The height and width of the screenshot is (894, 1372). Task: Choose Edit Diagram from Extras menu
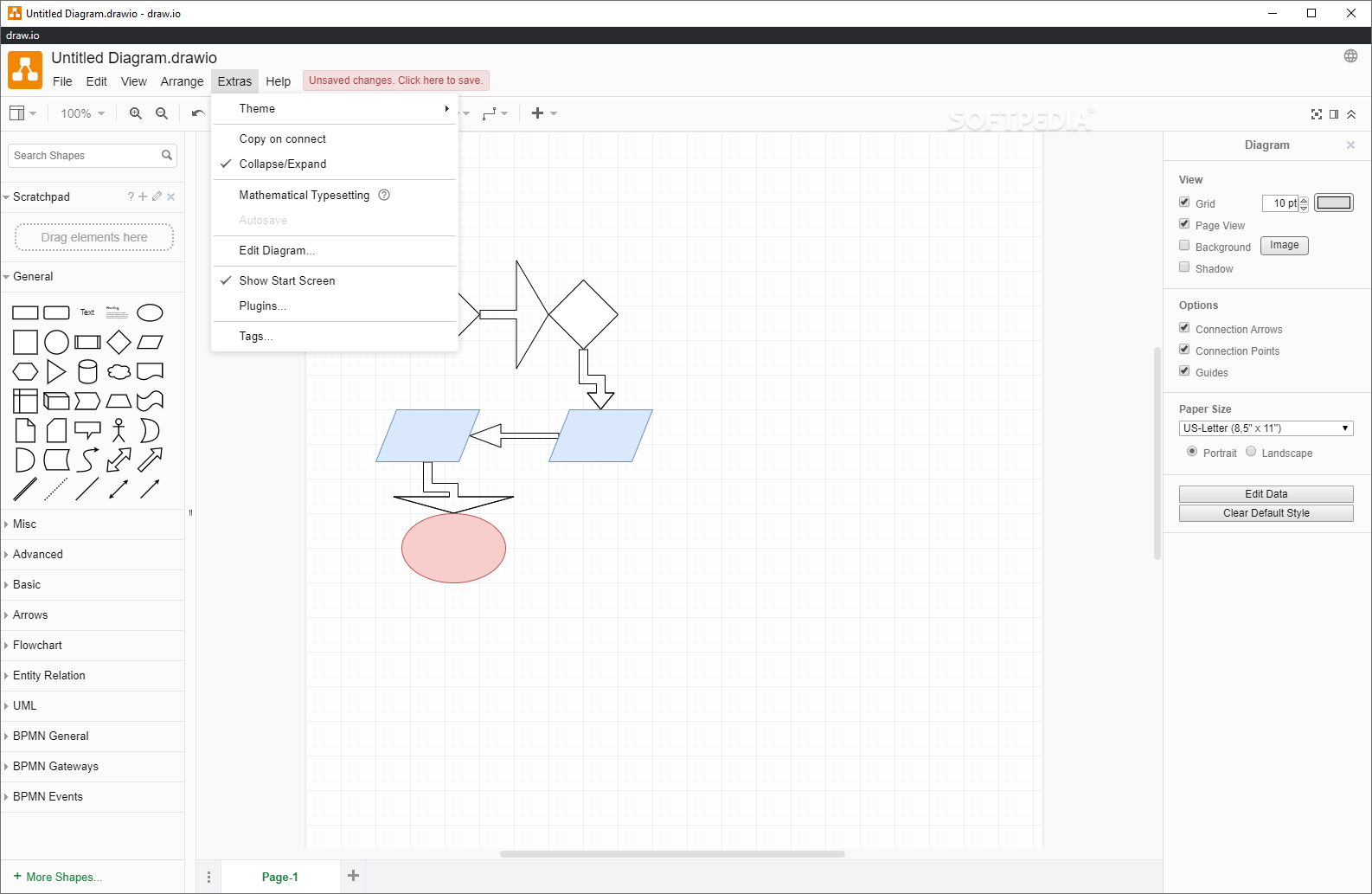click(277, 251)
